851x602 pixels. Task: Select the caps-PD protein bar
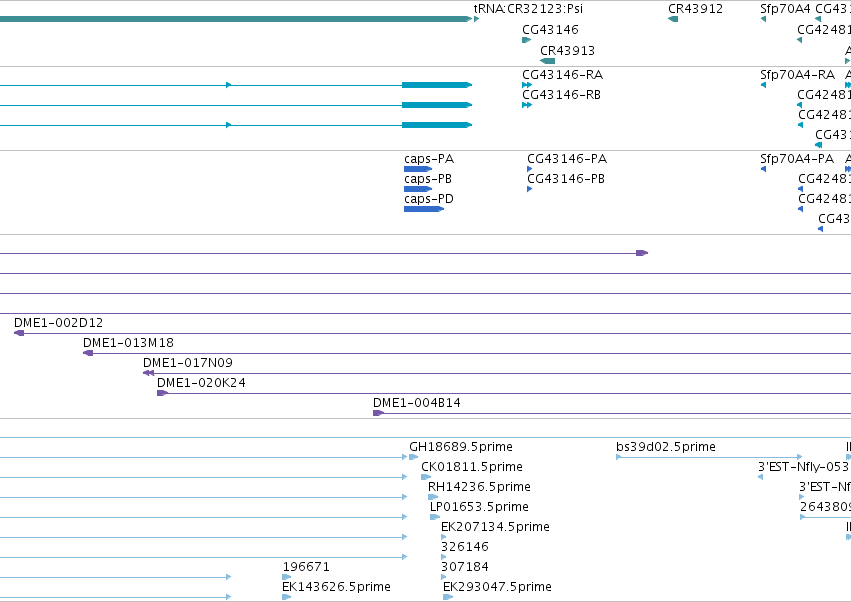click(x=424, y=209)
